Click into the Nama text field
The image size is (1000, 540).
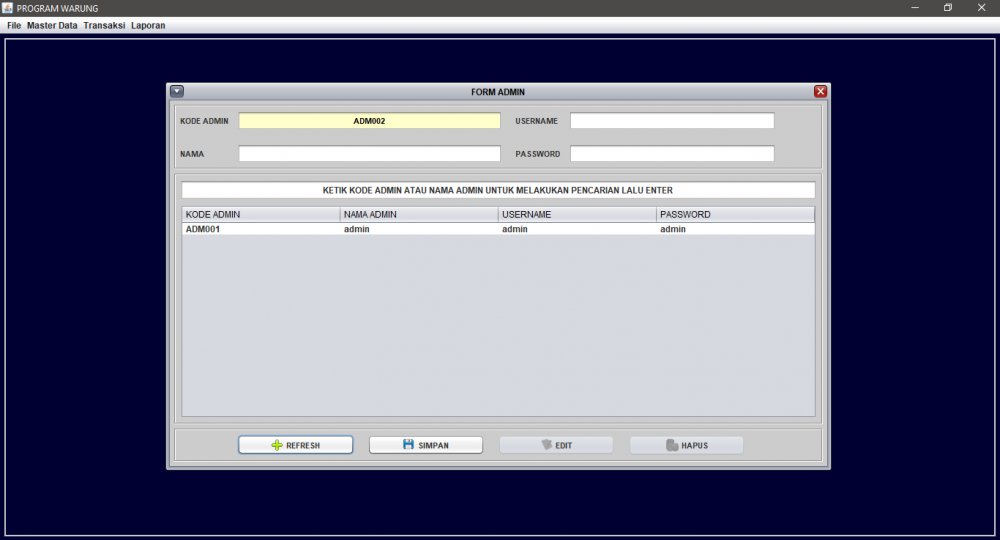369,154
